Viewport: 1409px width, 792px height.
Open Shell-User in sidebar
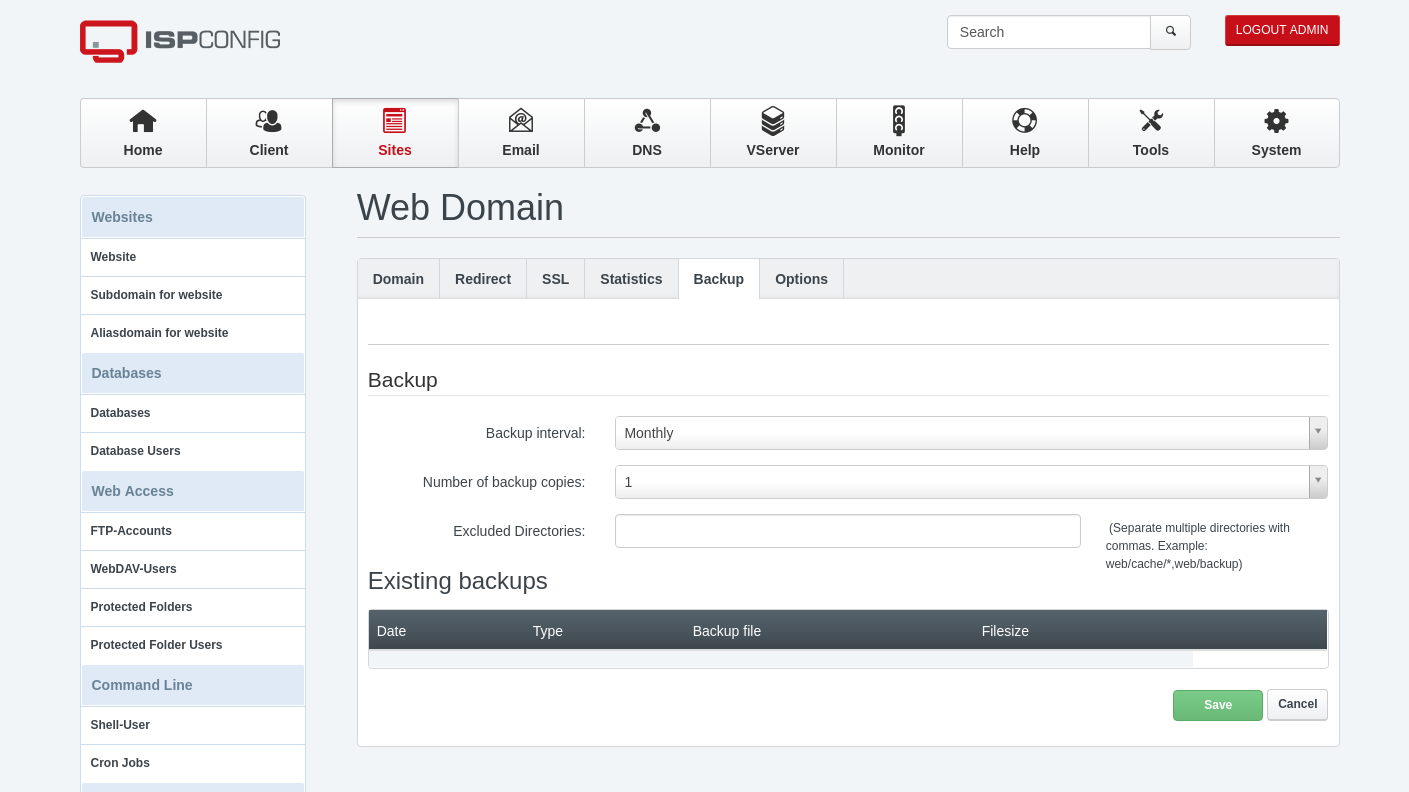(193, 725)
